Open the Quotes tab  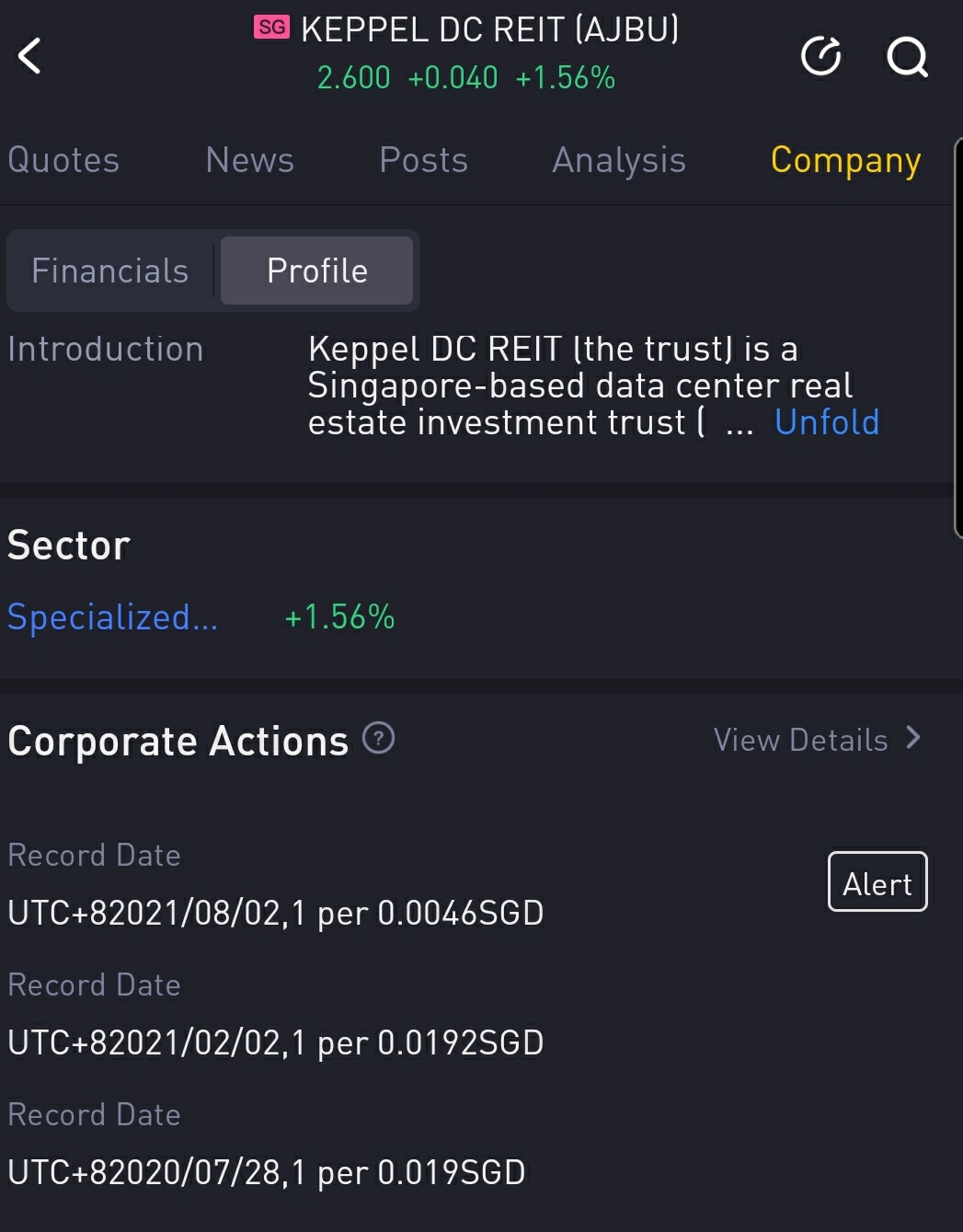pos(63,160)
